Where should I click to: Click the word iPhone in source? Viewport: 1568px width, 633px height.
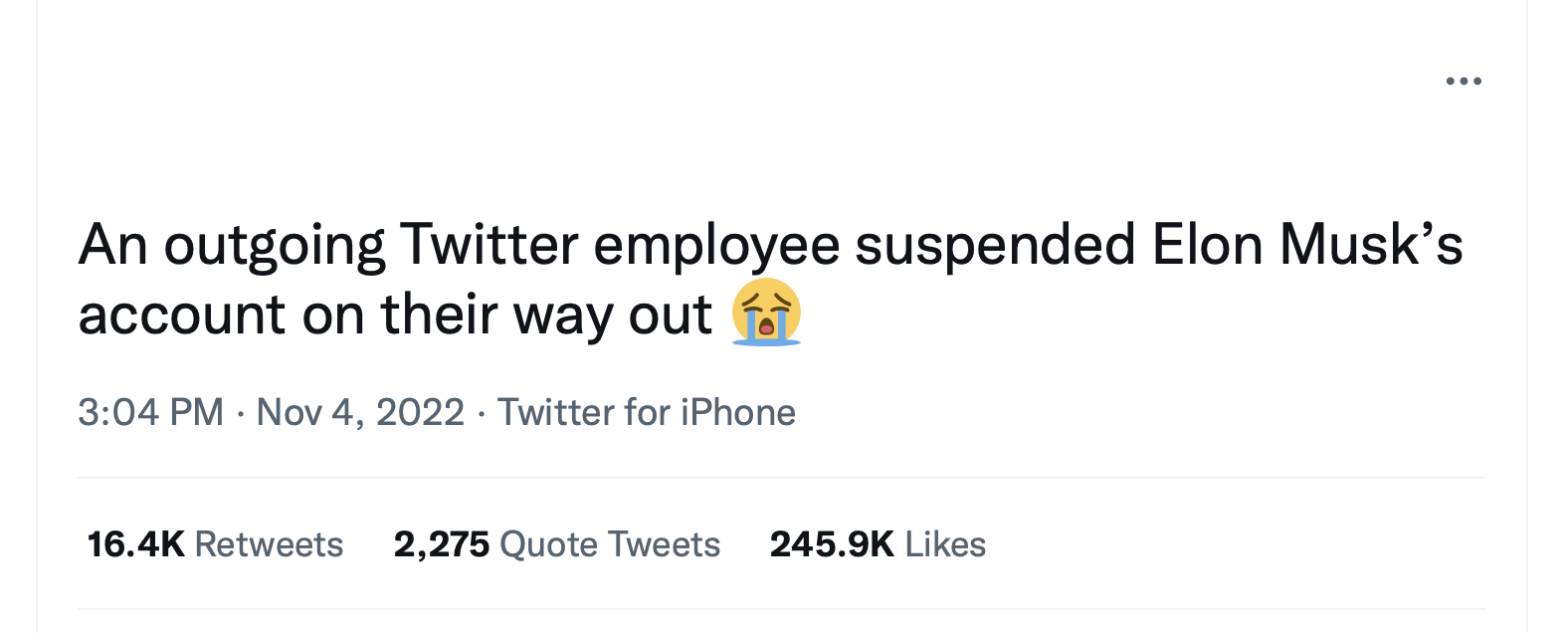click(738, 412)
